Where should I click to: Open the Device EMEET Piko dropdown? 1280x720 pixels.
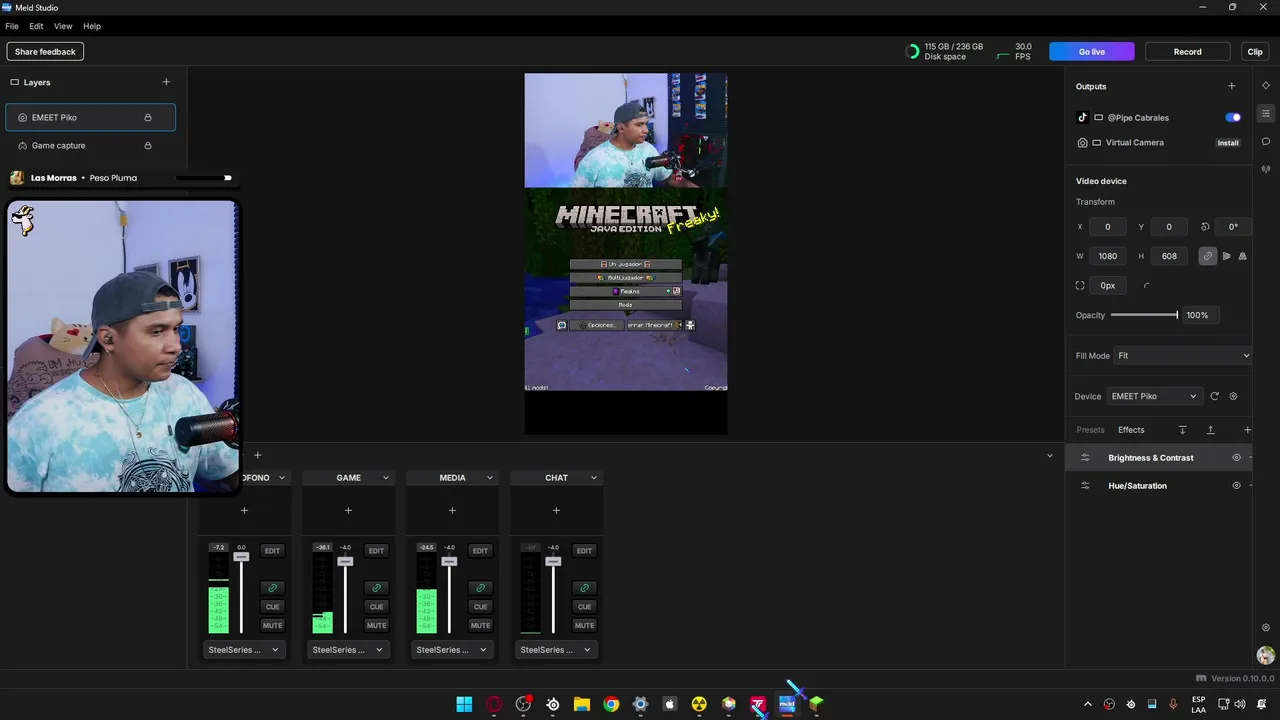click(x=1153, y=396)
